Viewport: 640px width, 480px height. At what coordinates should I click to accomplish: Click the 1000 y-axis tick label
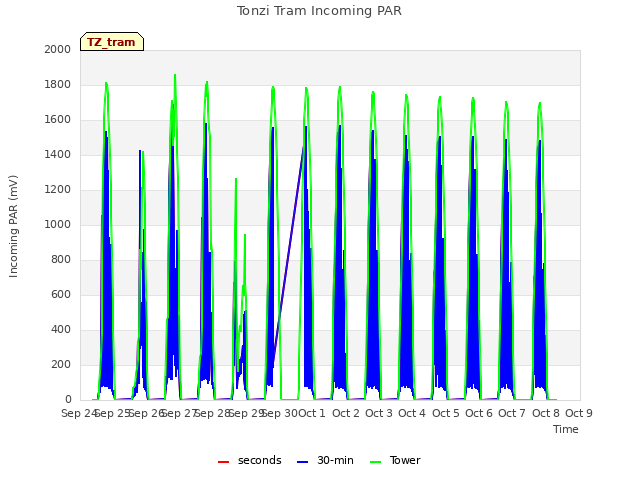(x=58, y=224)
